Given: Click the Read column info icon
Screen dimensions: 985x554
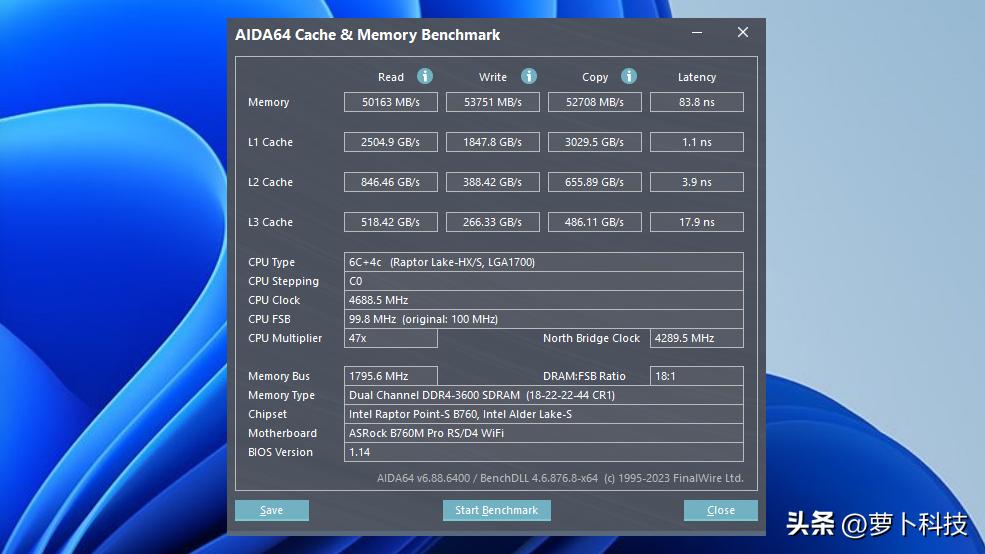Looking at the screenshot, I should pyautogui.click(x=425, y=76).
